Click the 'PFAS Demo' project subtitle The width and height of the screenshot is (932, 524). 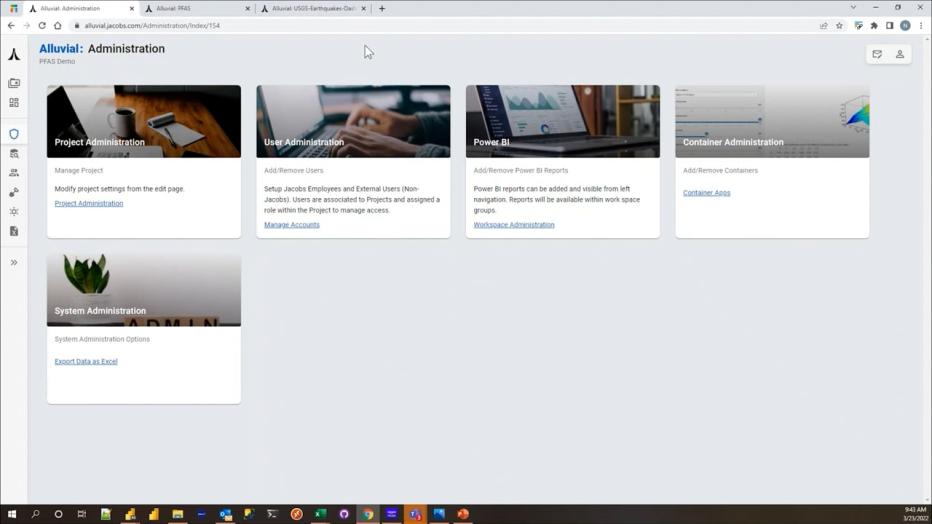pos(57,61)
